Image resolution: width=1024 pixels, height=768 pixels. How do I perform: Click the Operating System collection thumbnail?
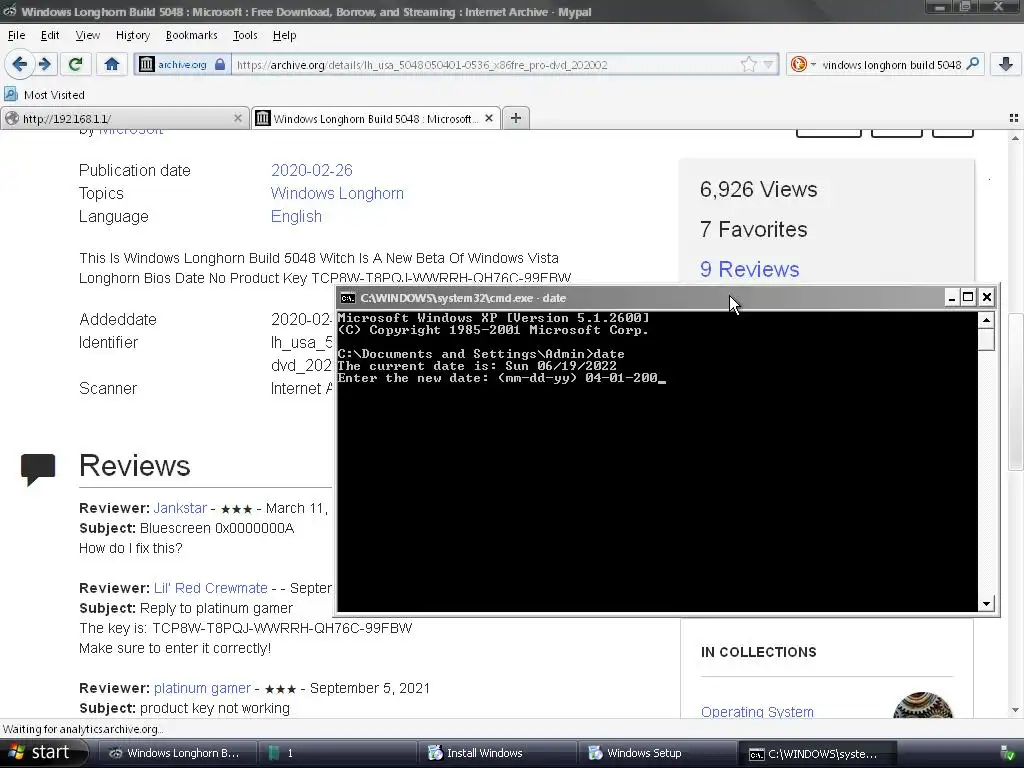tap(922, 707)
